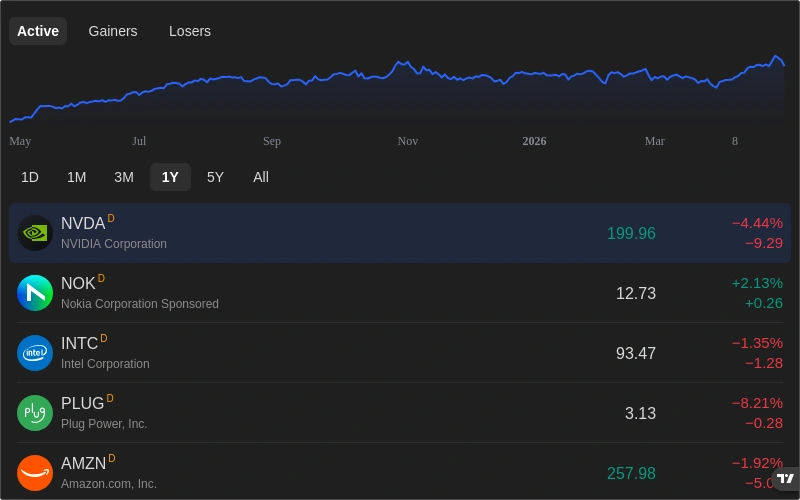
Task: Open the Losers tab
Action: tap(190, 31)
